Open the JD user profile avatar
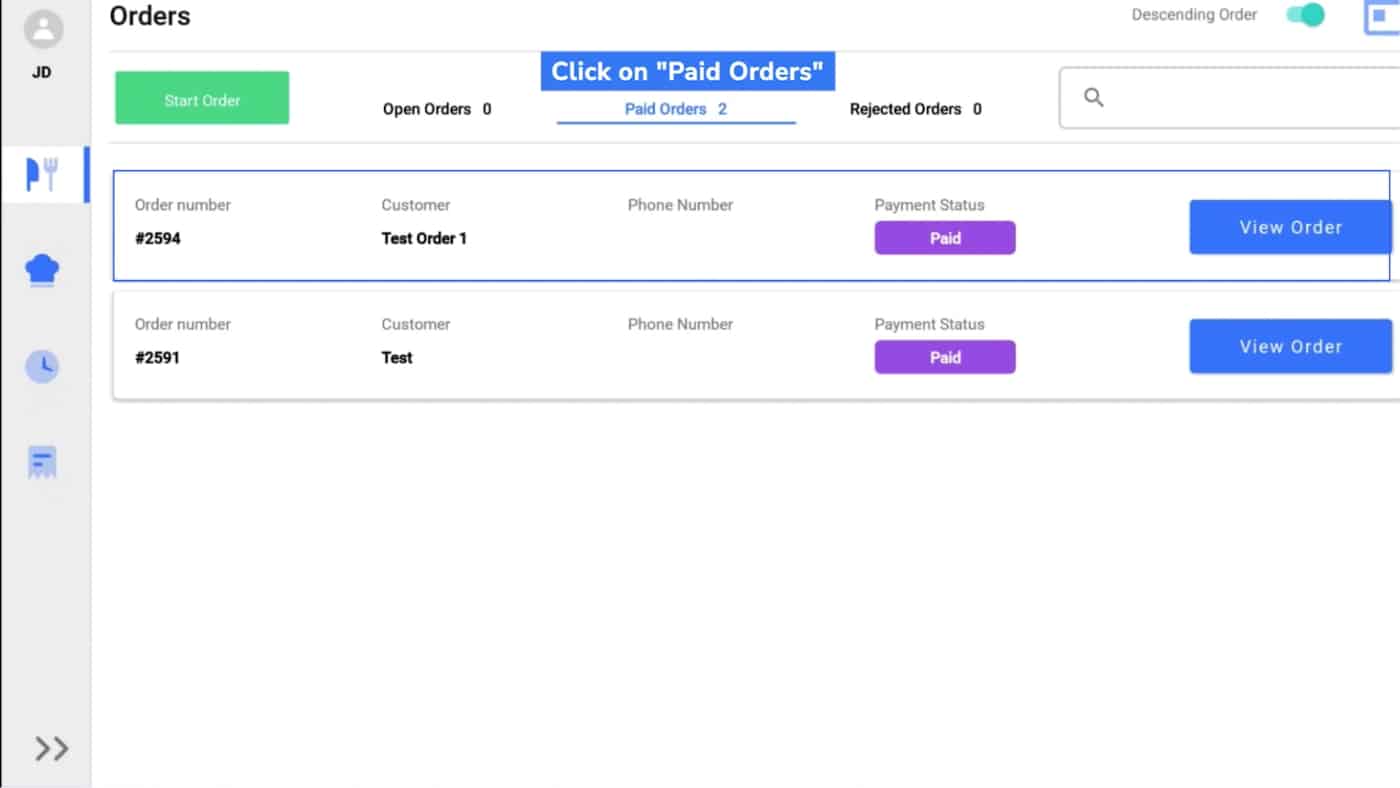The height and width of the screenshot is (788, 1400). click(x=43, y=29)
